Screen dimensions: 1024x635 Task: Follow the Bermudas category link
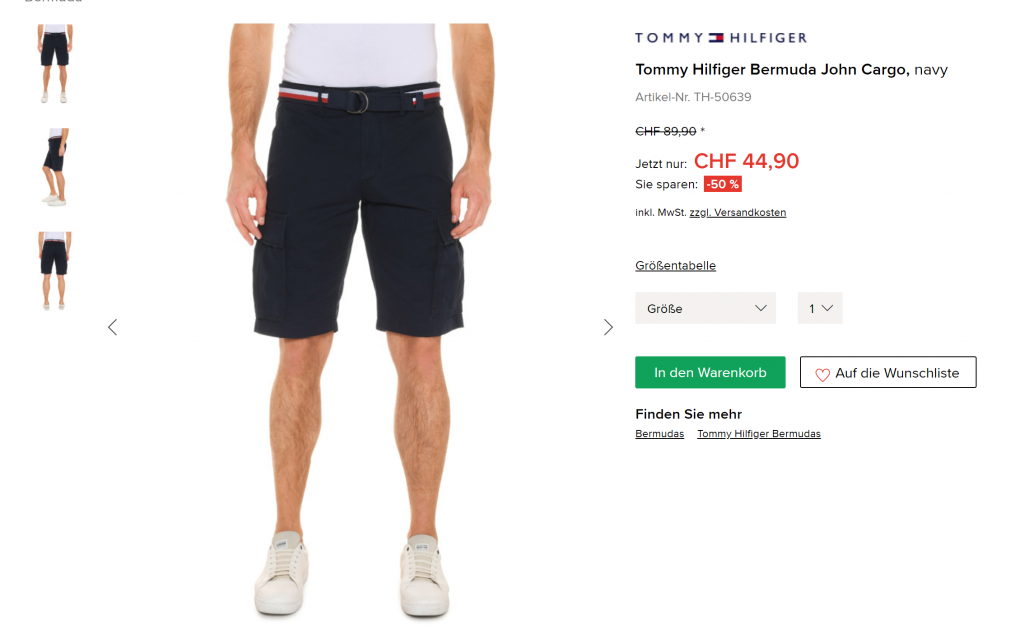(660, 434)
